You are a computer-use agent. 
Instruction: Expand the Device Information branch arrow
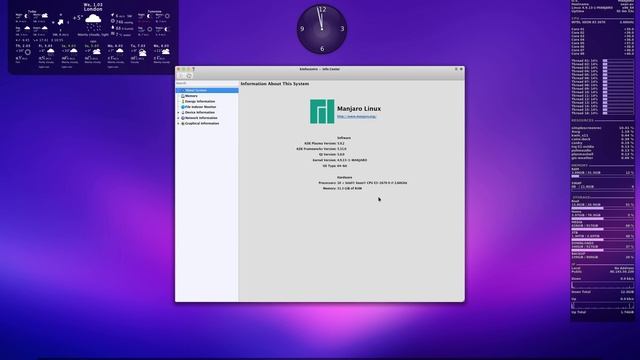point(178,112)
